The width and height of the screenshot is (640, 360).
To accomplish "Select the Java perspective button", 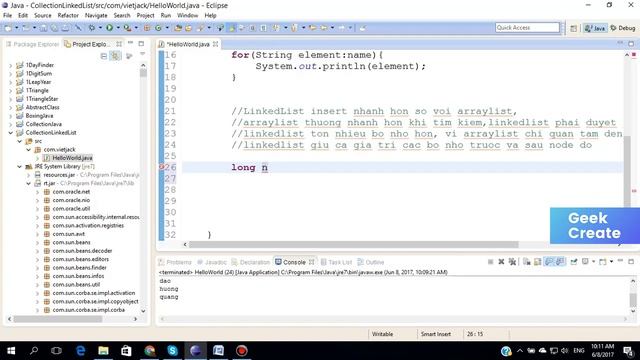I will click(x=595, y=28).
